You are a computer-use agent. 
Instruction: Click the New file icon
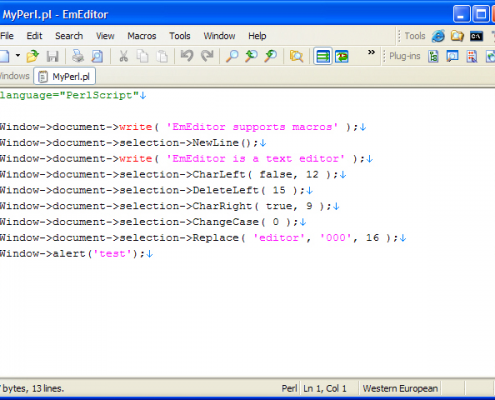4,56
